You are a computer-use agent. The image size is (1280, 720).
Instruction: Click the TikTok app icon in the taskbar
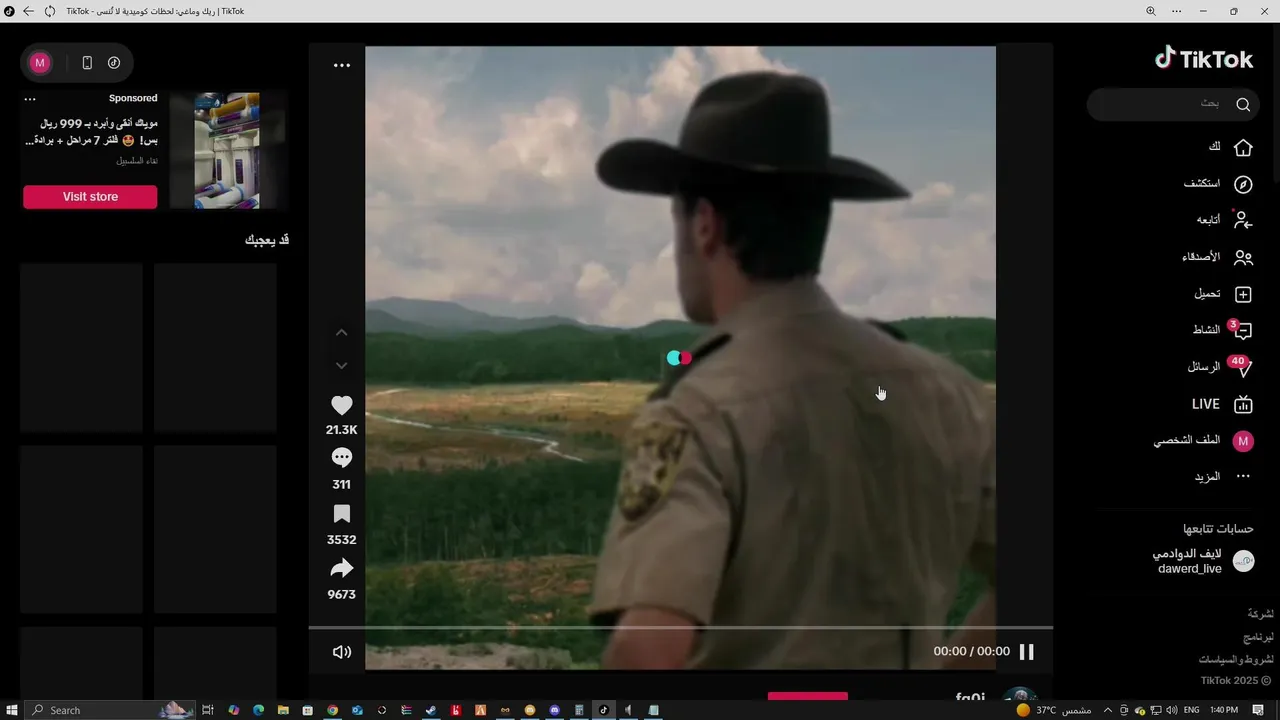(x=603, y=710)
